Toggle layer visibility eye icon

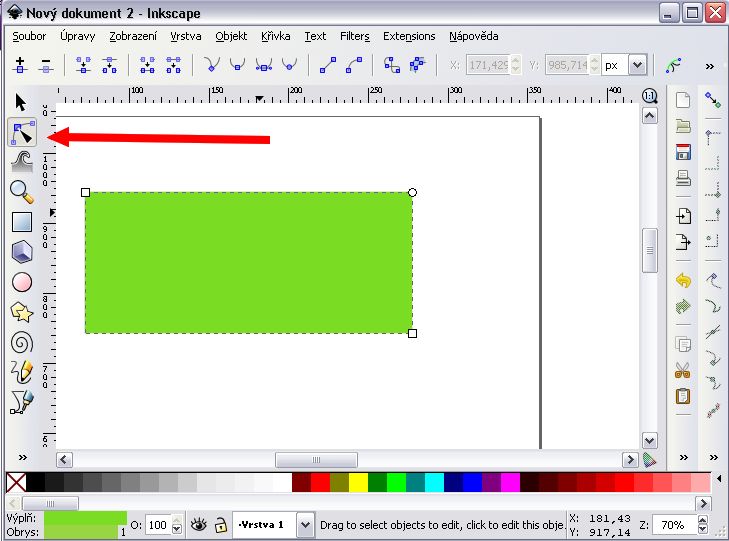(x=199, y=525)
